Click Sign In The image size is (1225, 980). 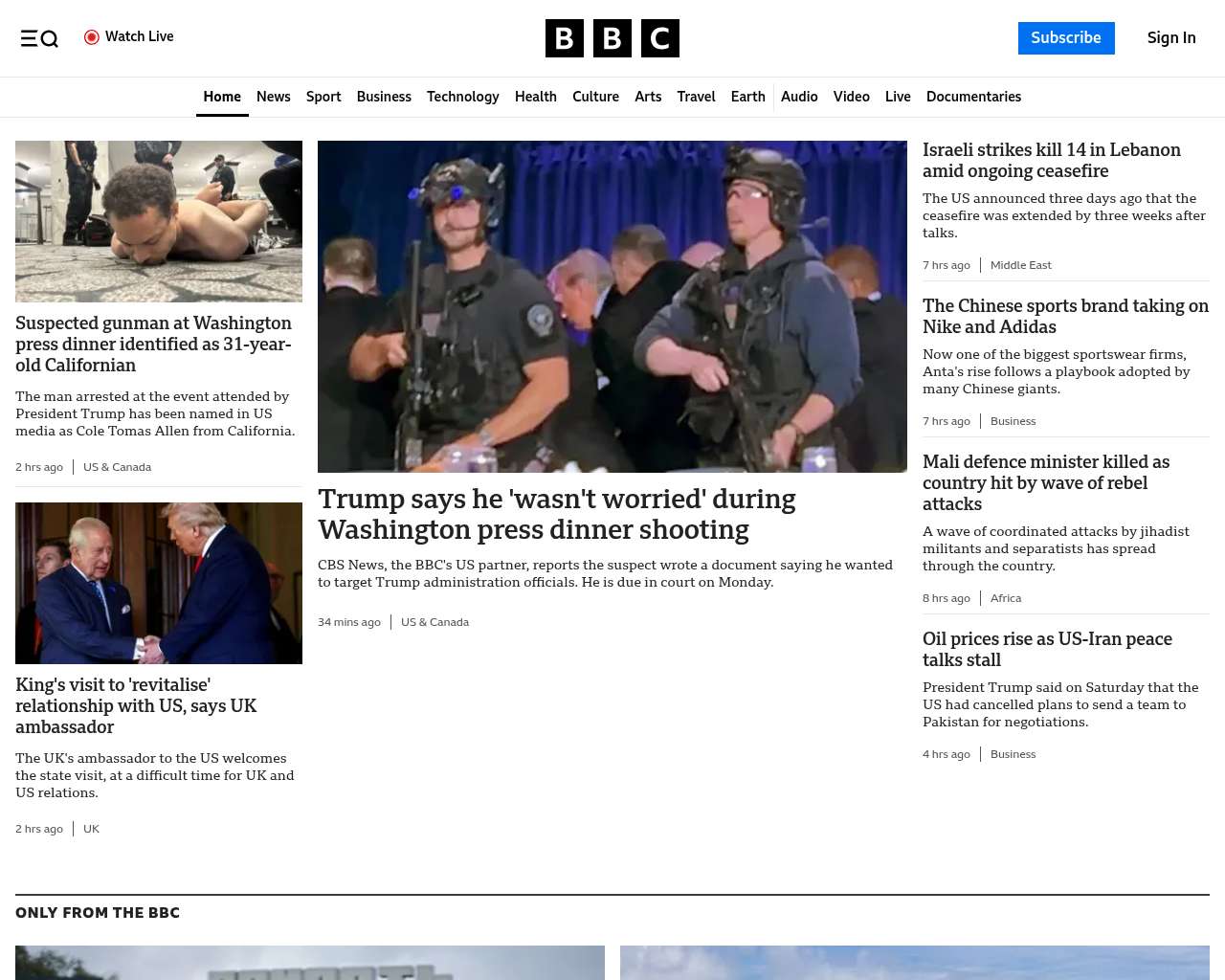1170,38
